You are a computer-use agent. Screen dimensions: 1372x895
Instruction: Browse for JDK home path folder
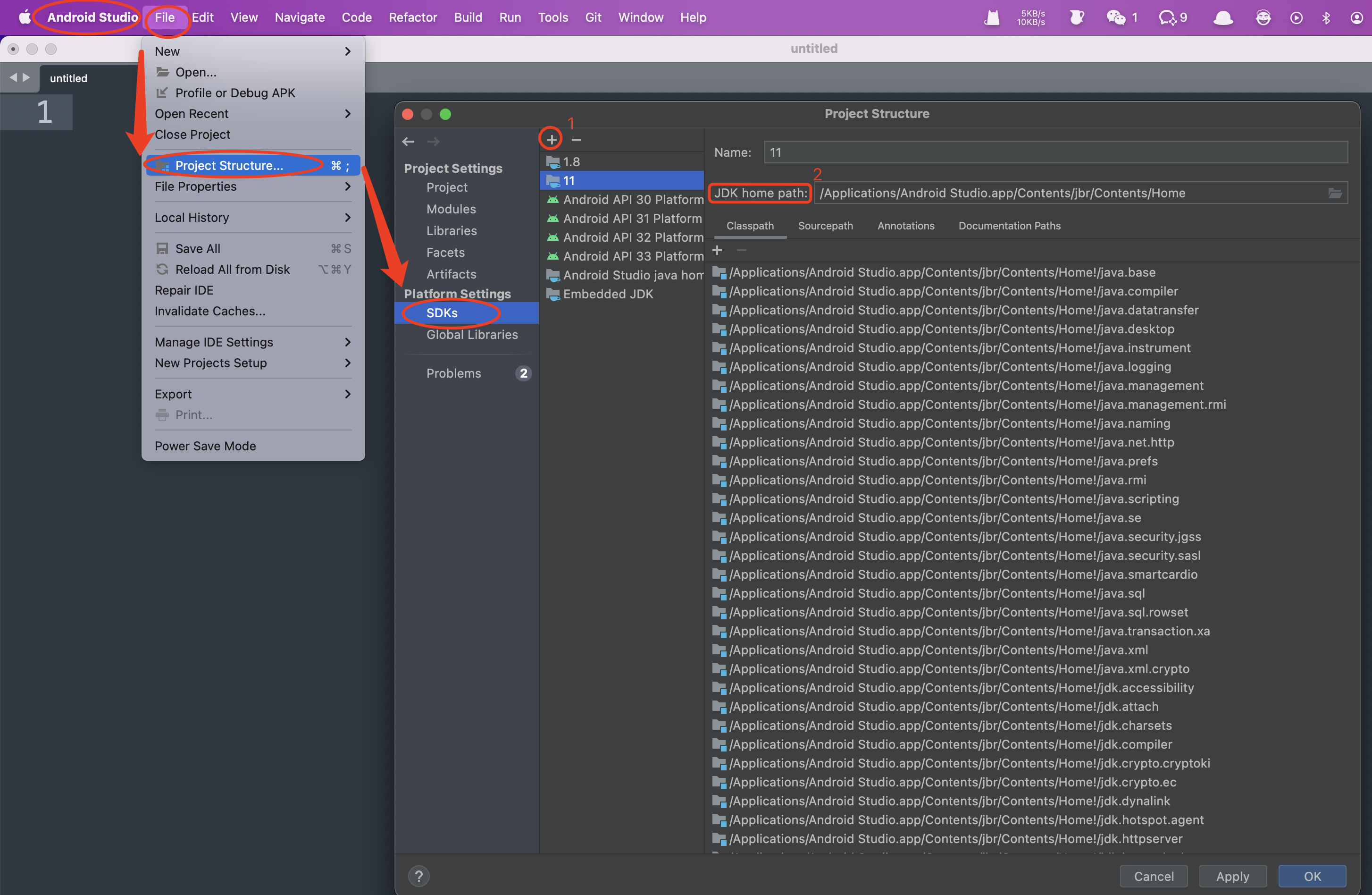pos(1335,193)
